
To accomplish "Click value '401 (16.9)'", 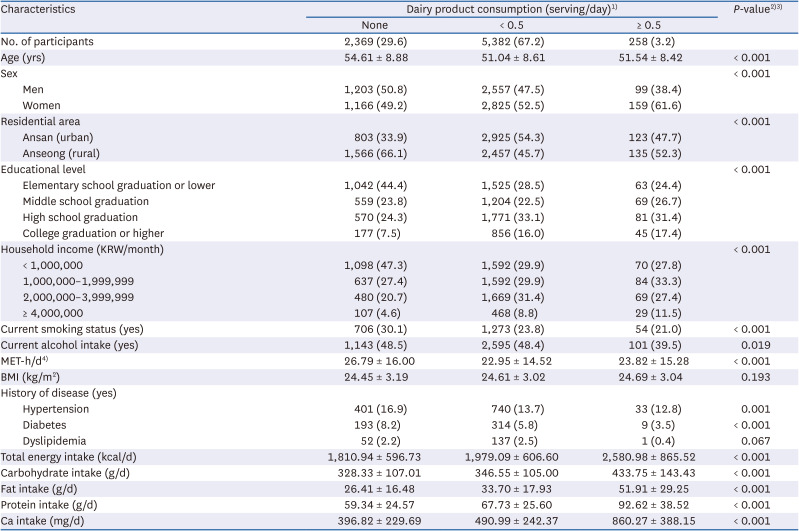I will [x=381, y=409].
